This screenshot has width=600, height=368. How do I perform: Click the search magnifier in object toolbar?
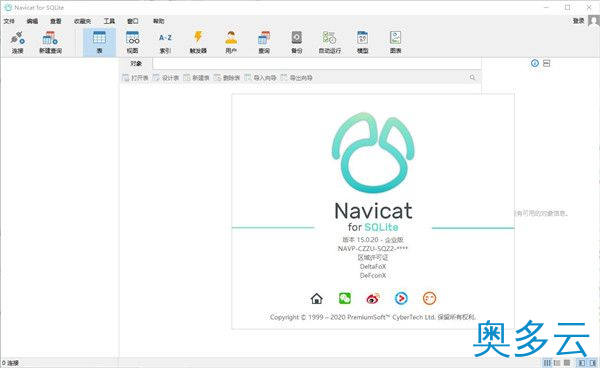[473, 78]
